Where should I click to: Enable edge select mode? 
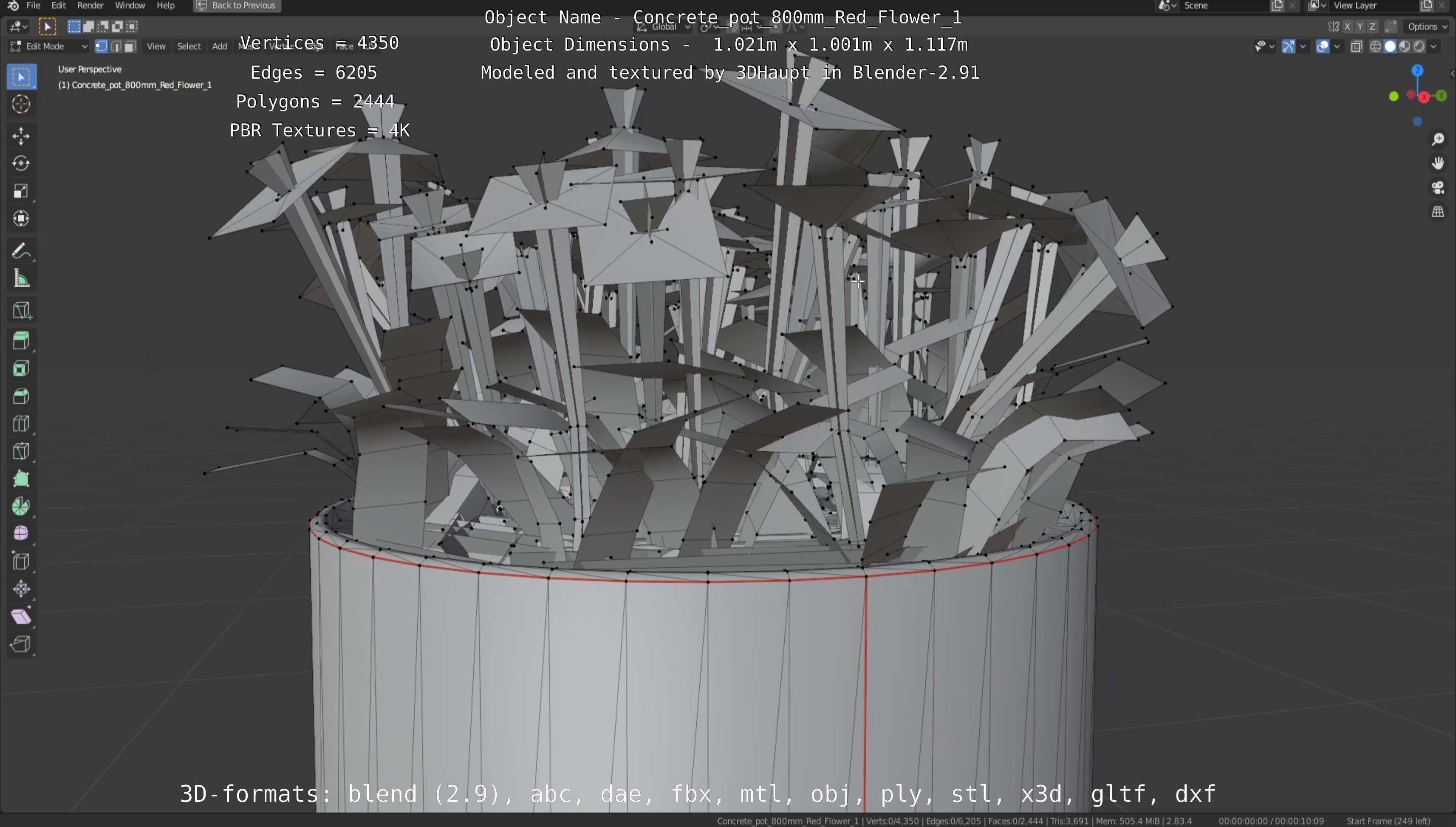pos(116,47)
